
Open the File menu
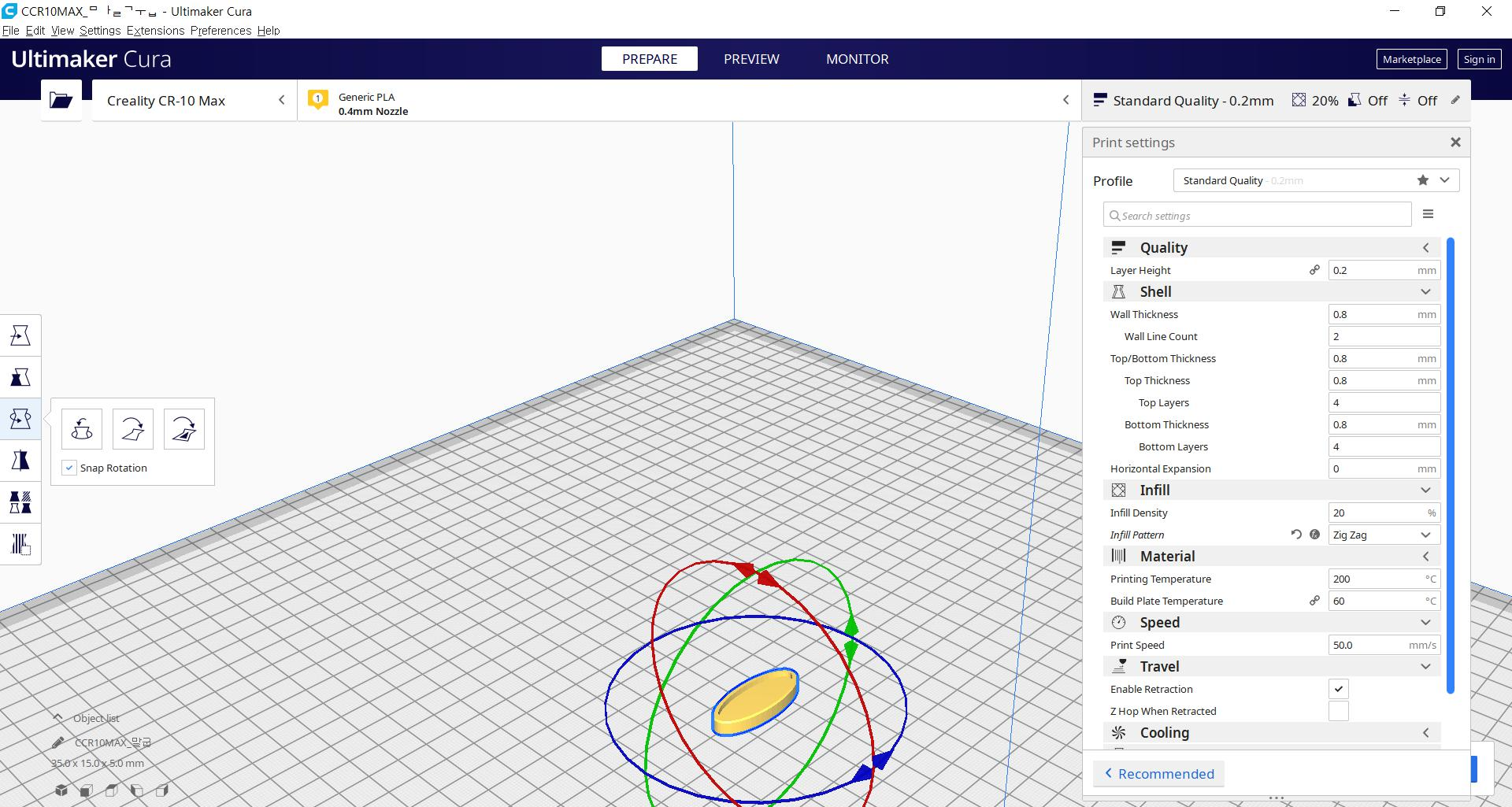(11, 30)
